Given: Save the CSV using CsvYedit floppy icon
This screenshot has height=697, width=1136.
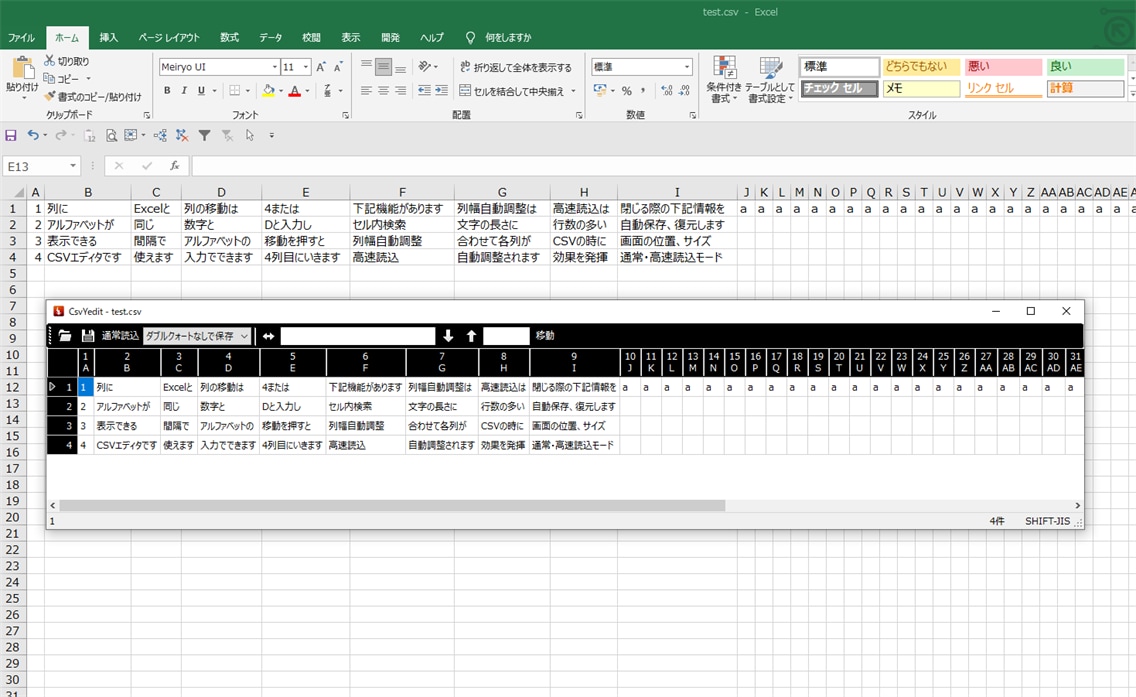Looking at the screenshot, I should coord(88,335).
